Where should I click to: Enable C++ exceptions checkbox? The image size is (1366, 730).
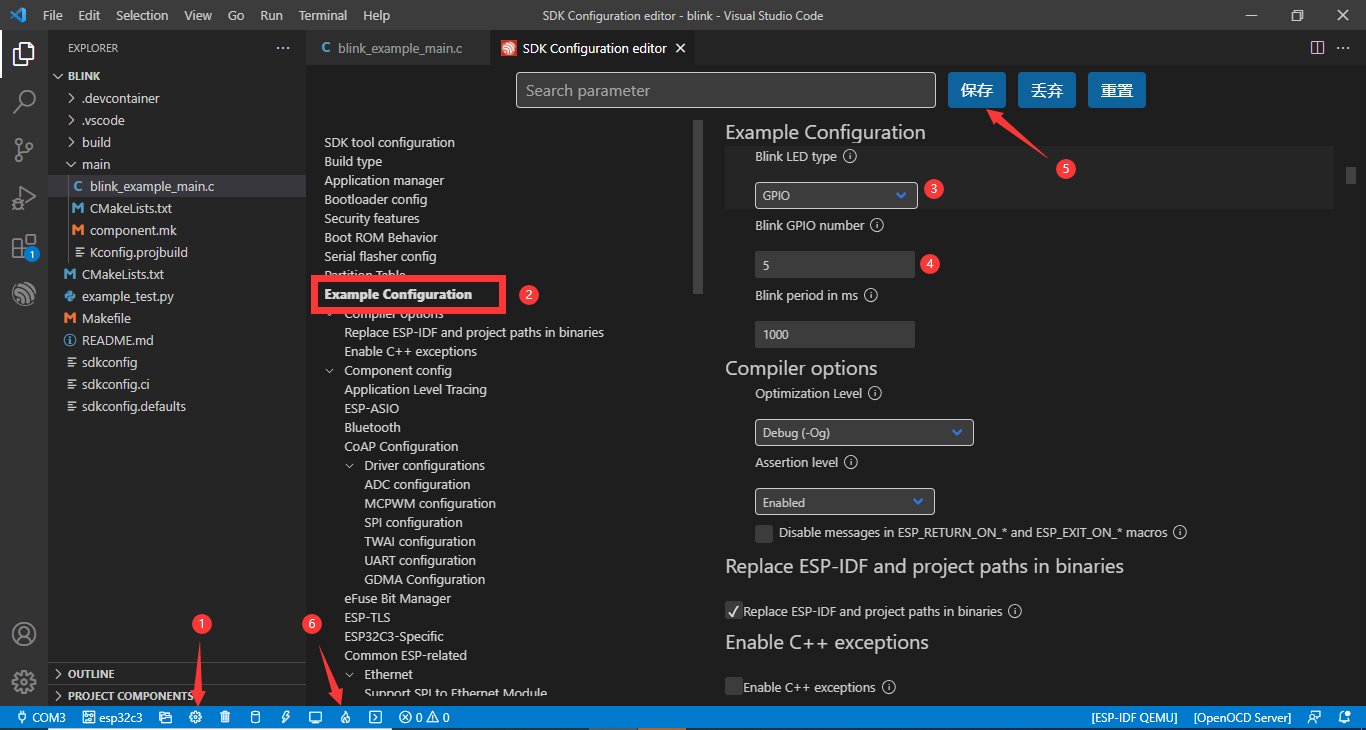click(735, 686)
